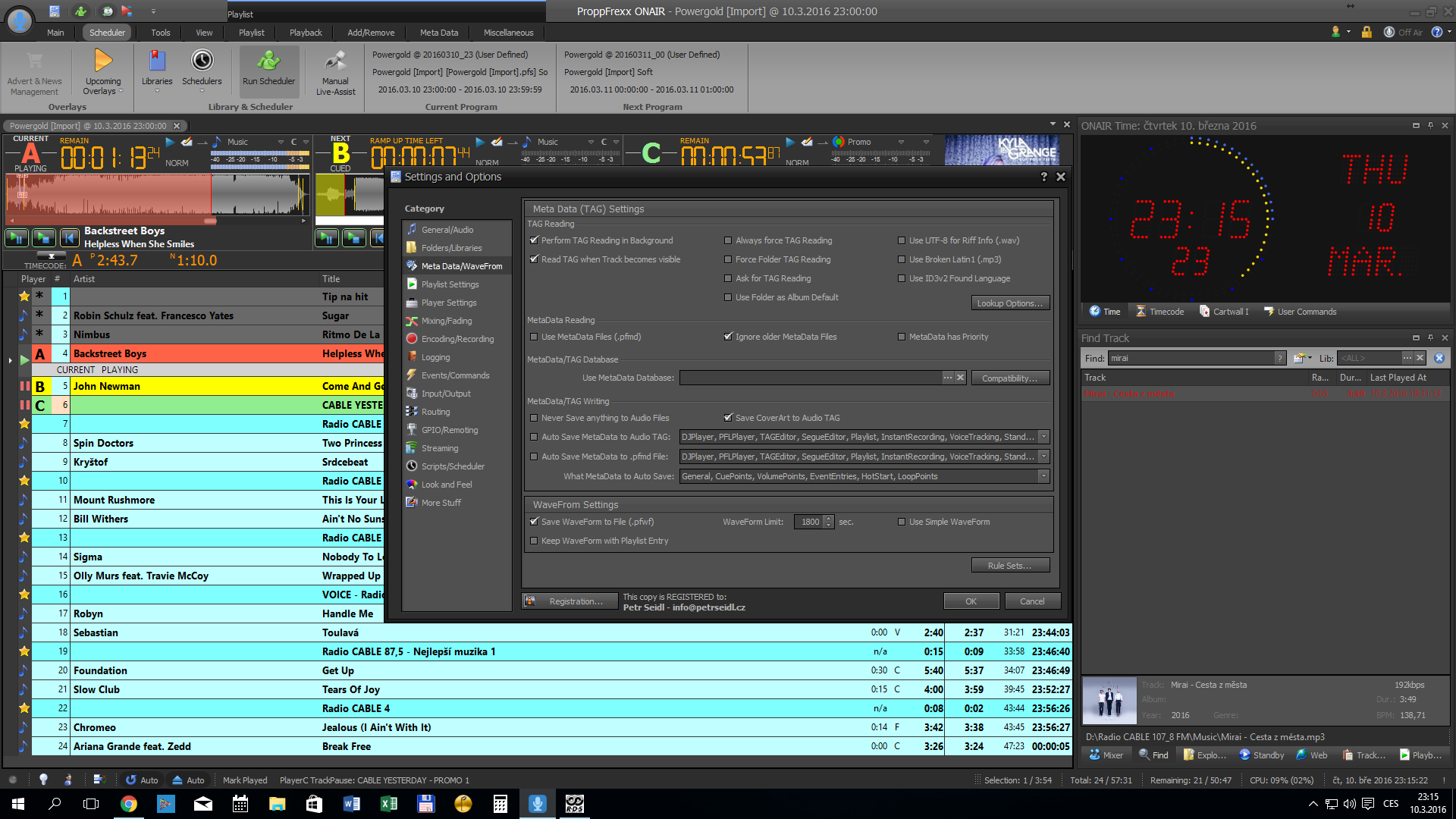Open the Playback ribbon tab
Screen dimensions: 1456x819
click(x=306, y=33)
